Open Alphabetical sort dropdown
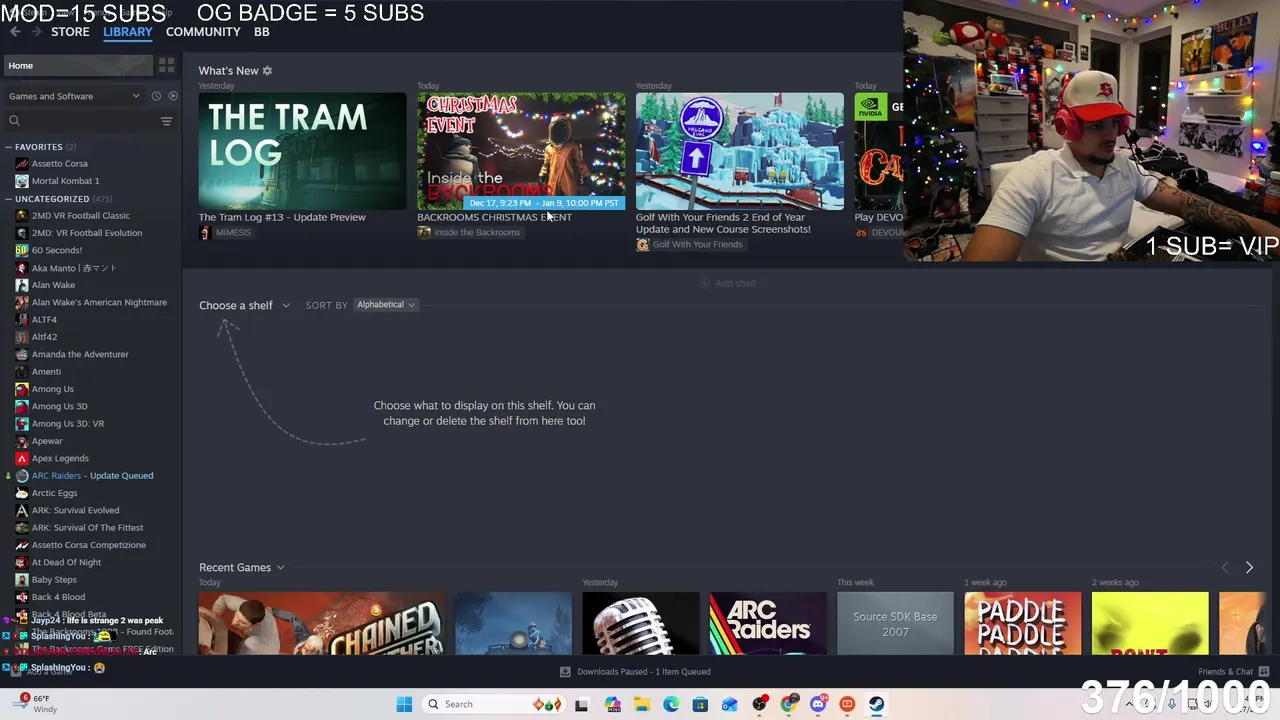Viewport: 1280px width, 720px height. click(385, 305)
